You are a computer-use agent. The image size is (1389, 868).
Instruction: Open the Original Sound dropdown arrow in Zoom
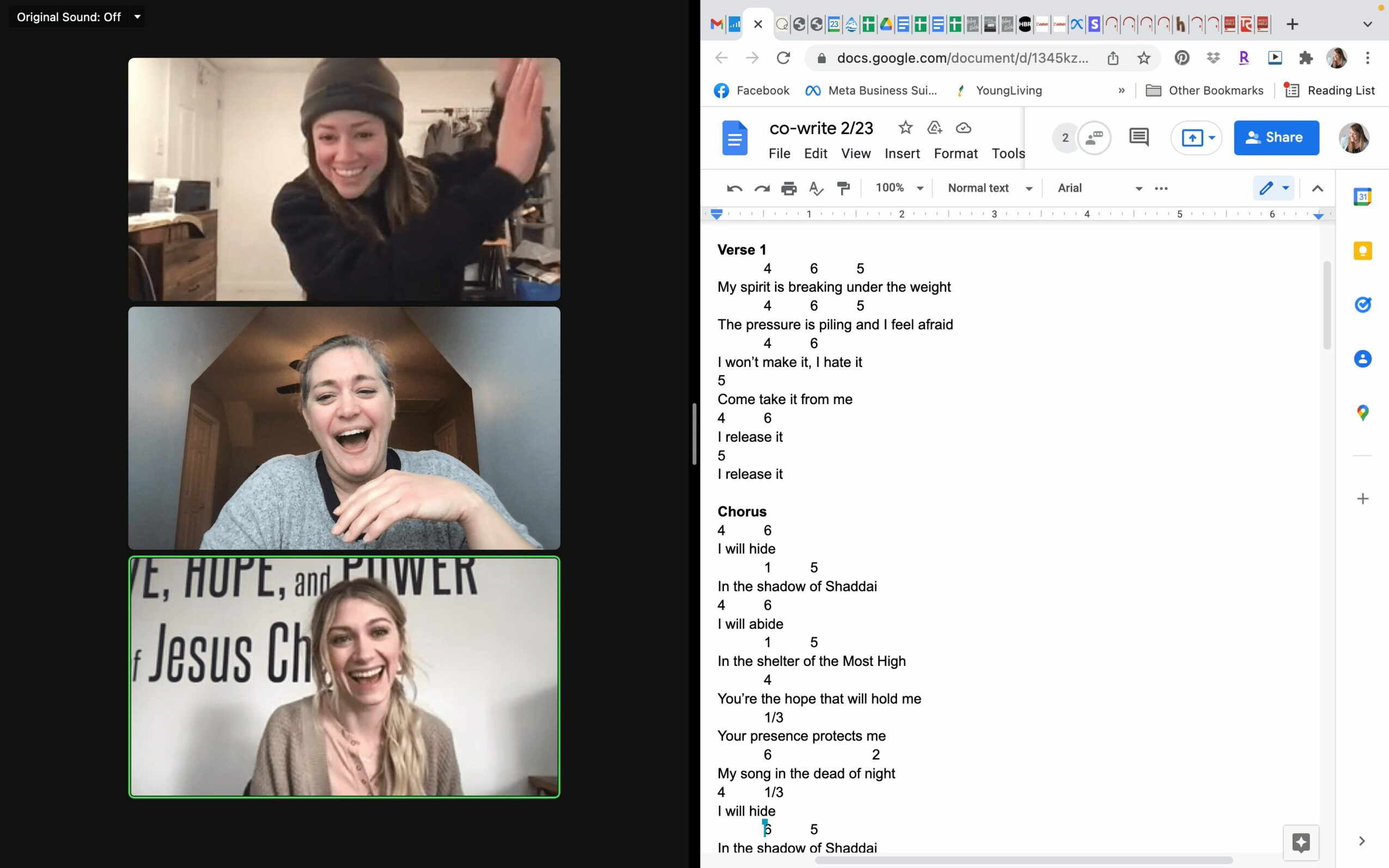pyautogui.click(x=137, y=17)
